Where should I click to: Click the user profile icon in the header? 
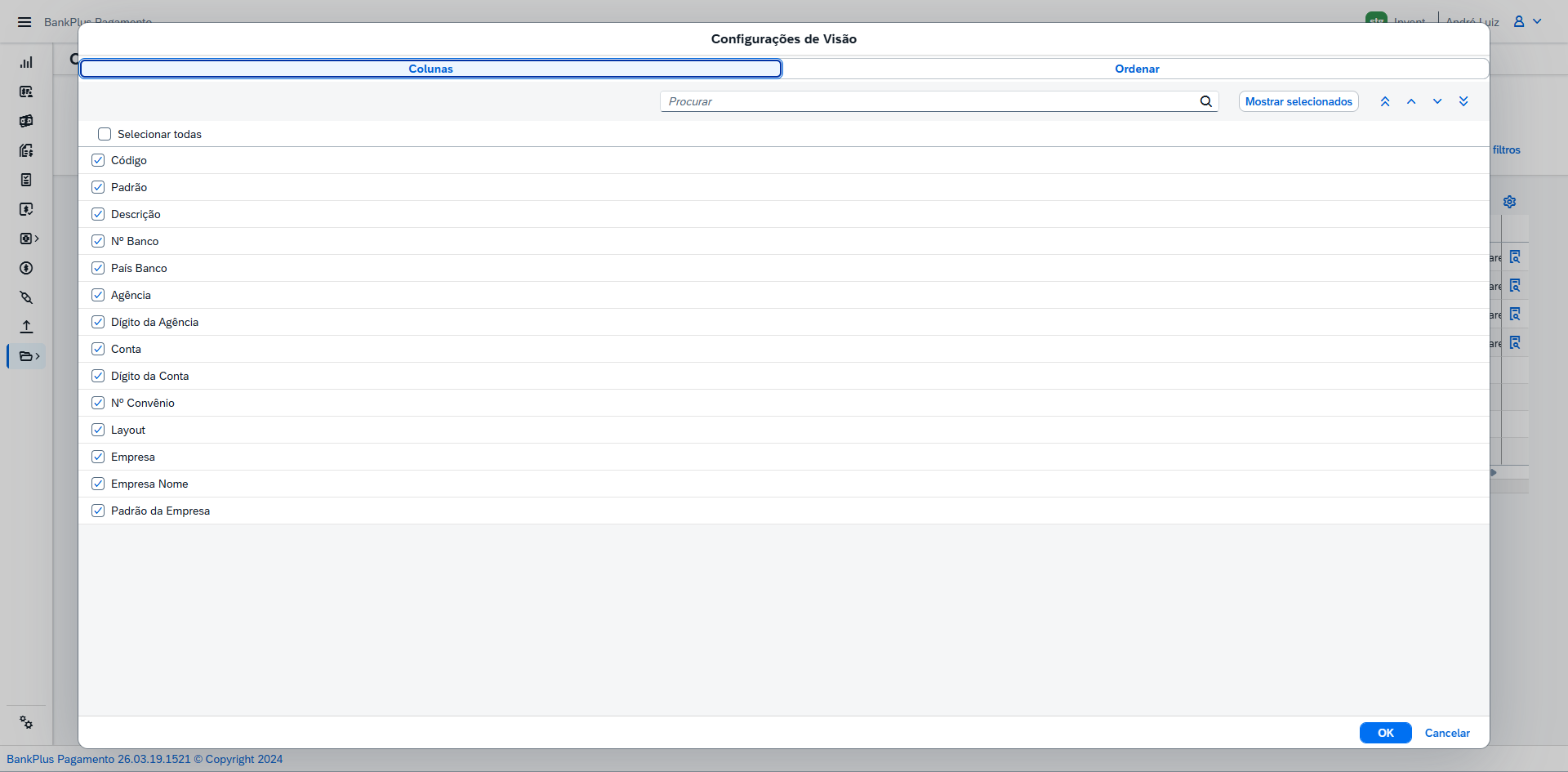tap(1519, 21)
